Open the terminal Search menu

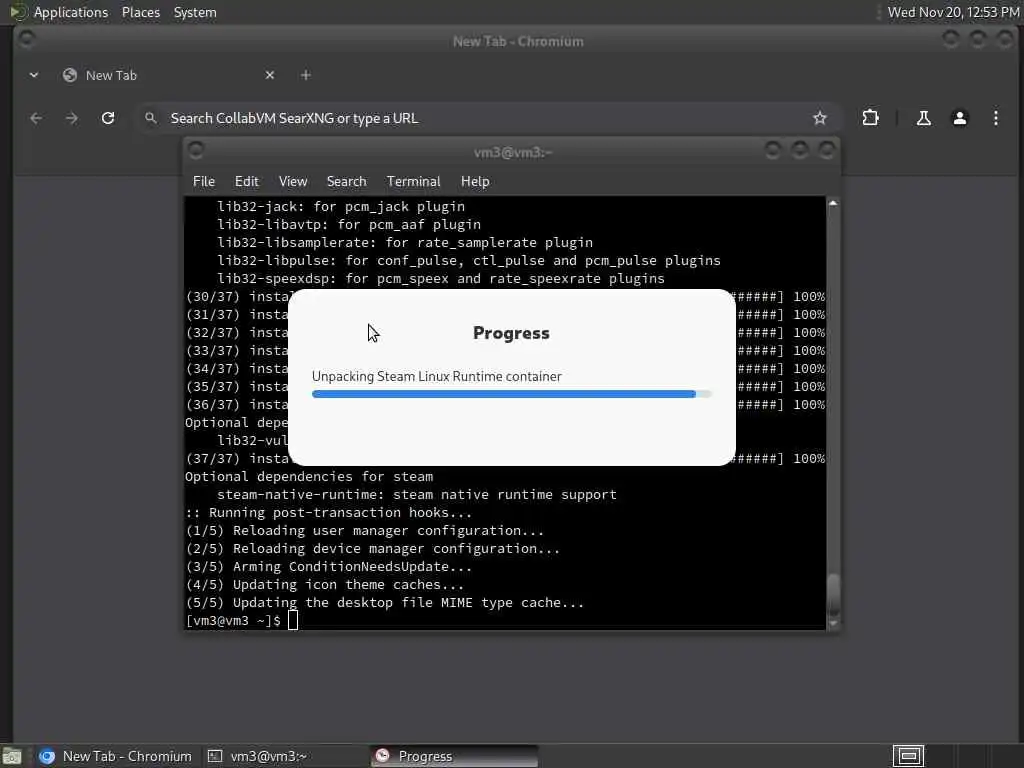click(346, 182)
